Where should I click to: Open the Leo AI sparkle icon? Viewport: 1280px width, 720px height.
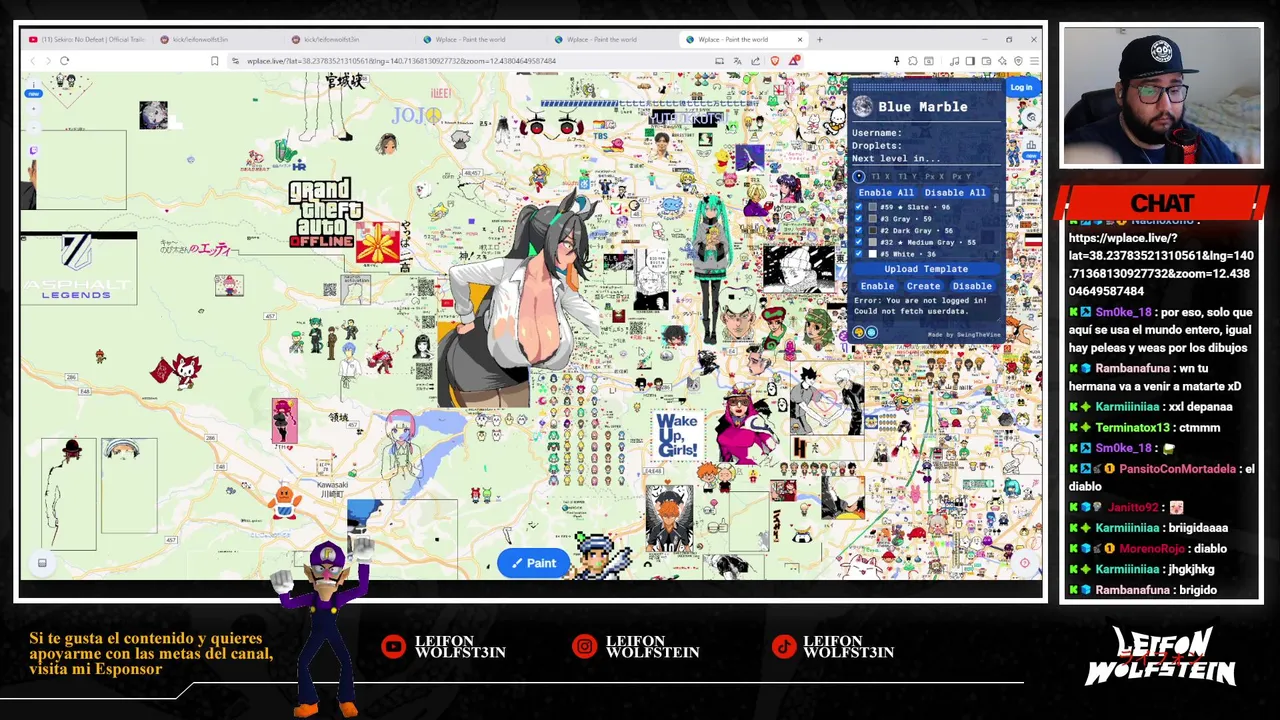pos(1002,61)
